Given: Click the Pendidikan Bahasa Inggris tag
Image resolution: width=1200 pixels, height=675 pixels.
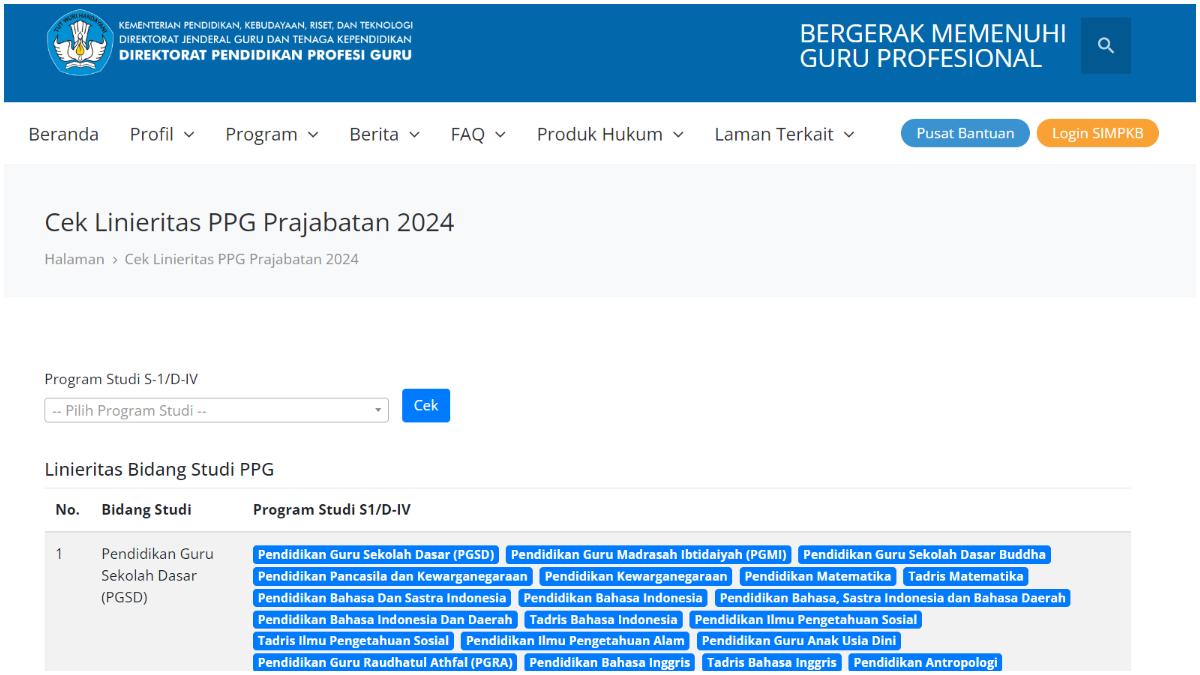Looking at the screenshot, I should point(608,662).
